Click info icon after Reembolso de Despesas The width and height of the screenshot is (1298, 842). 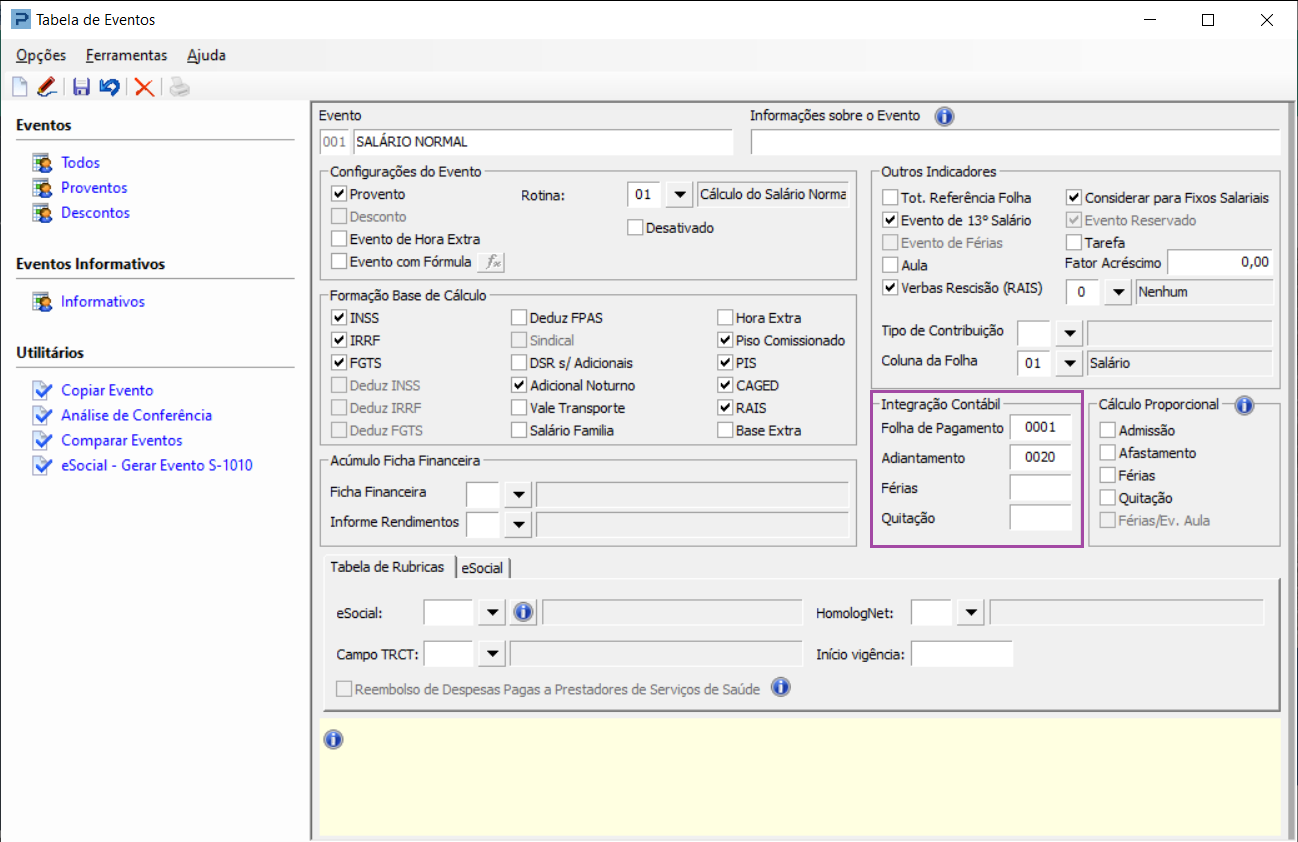pos(781,688)
